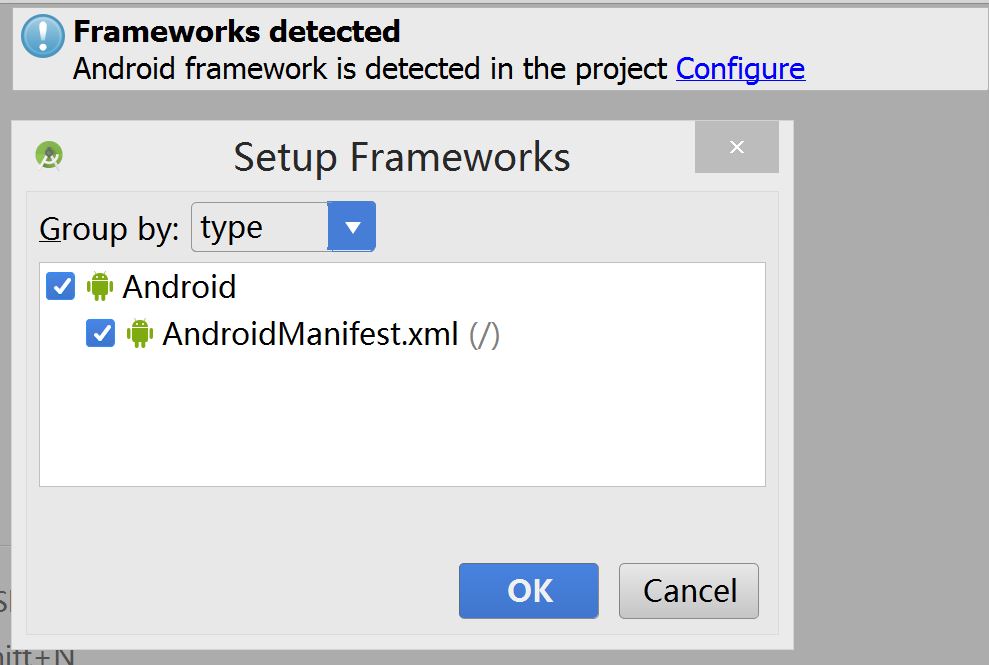Click the Configure link

(740, 69)
